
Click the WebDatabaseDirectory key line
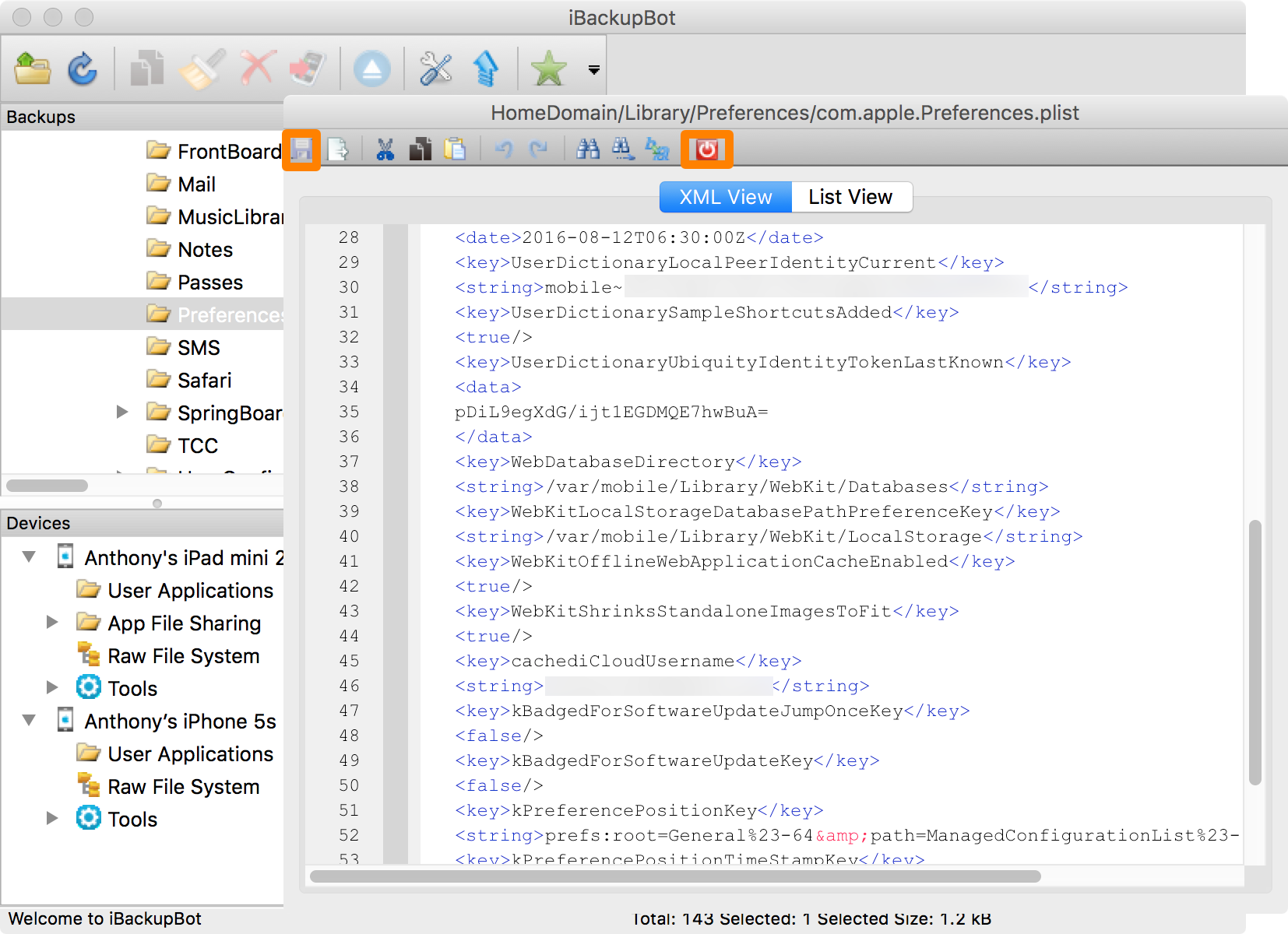click(628, 462)
